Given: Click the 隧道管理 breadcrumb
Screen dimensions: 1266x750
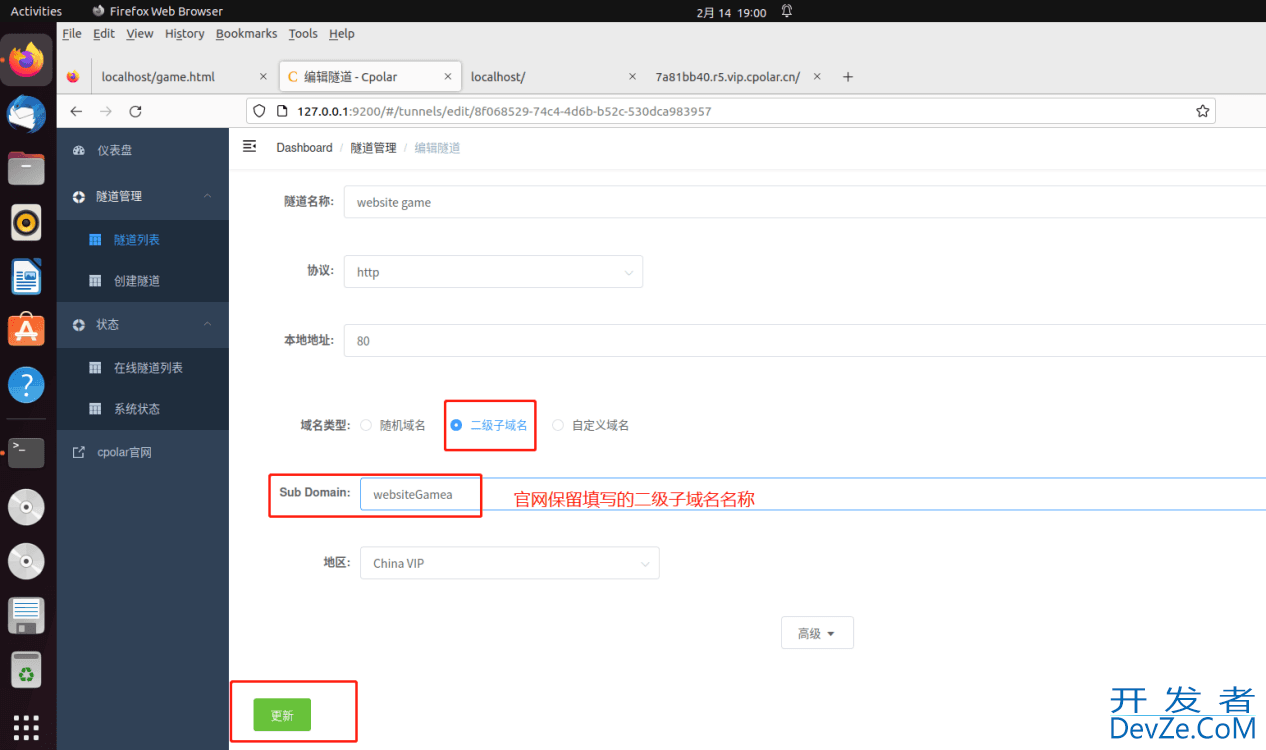Looking at the screenshot, I should tap(373, 148).
